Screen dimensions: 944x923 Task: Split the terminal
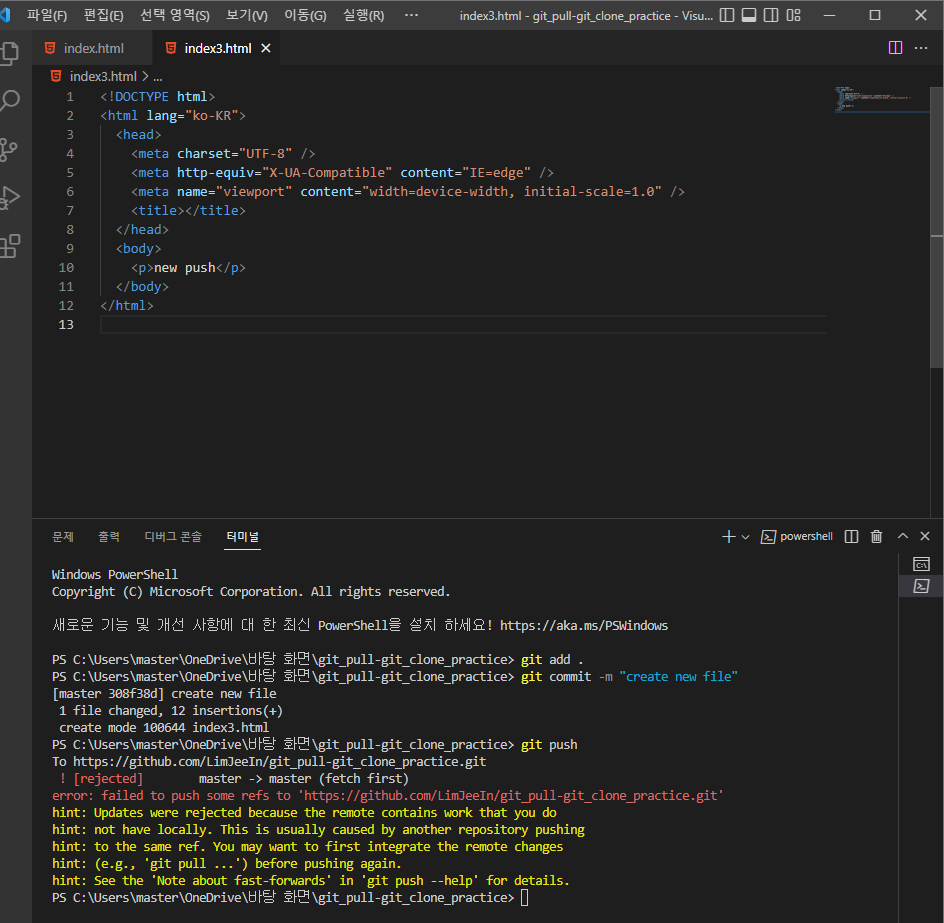(851, 536)
